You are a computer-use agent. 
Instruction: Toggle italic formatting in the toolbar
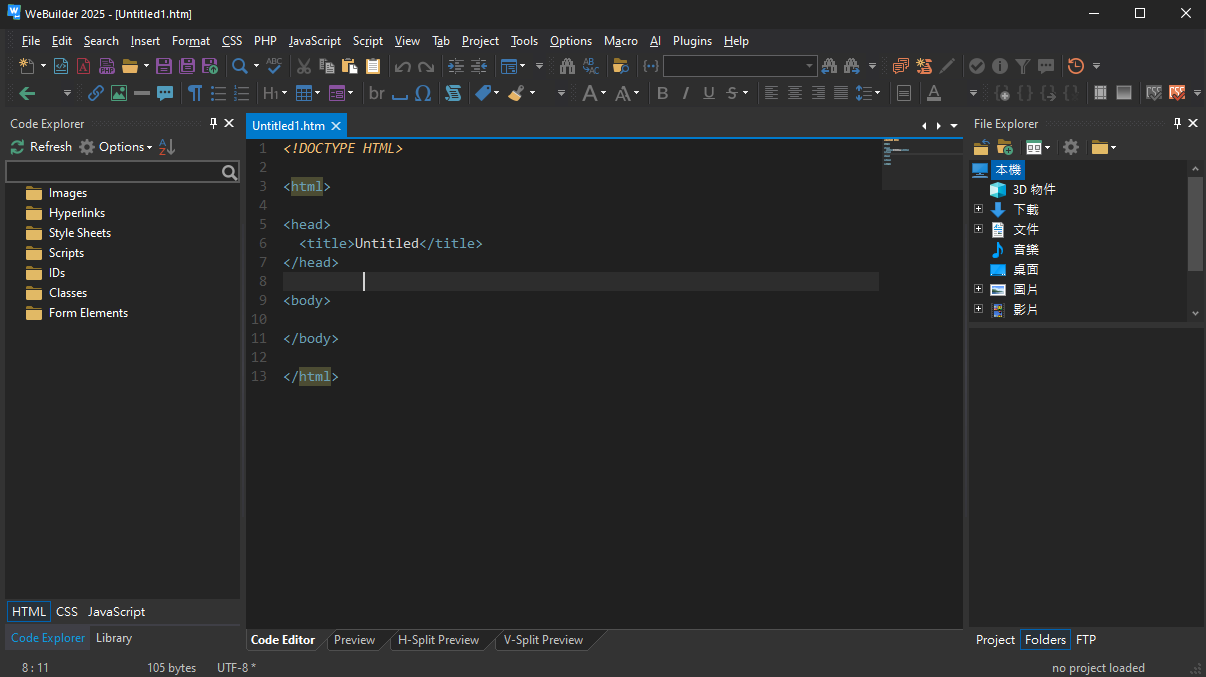tap(686, 93)
